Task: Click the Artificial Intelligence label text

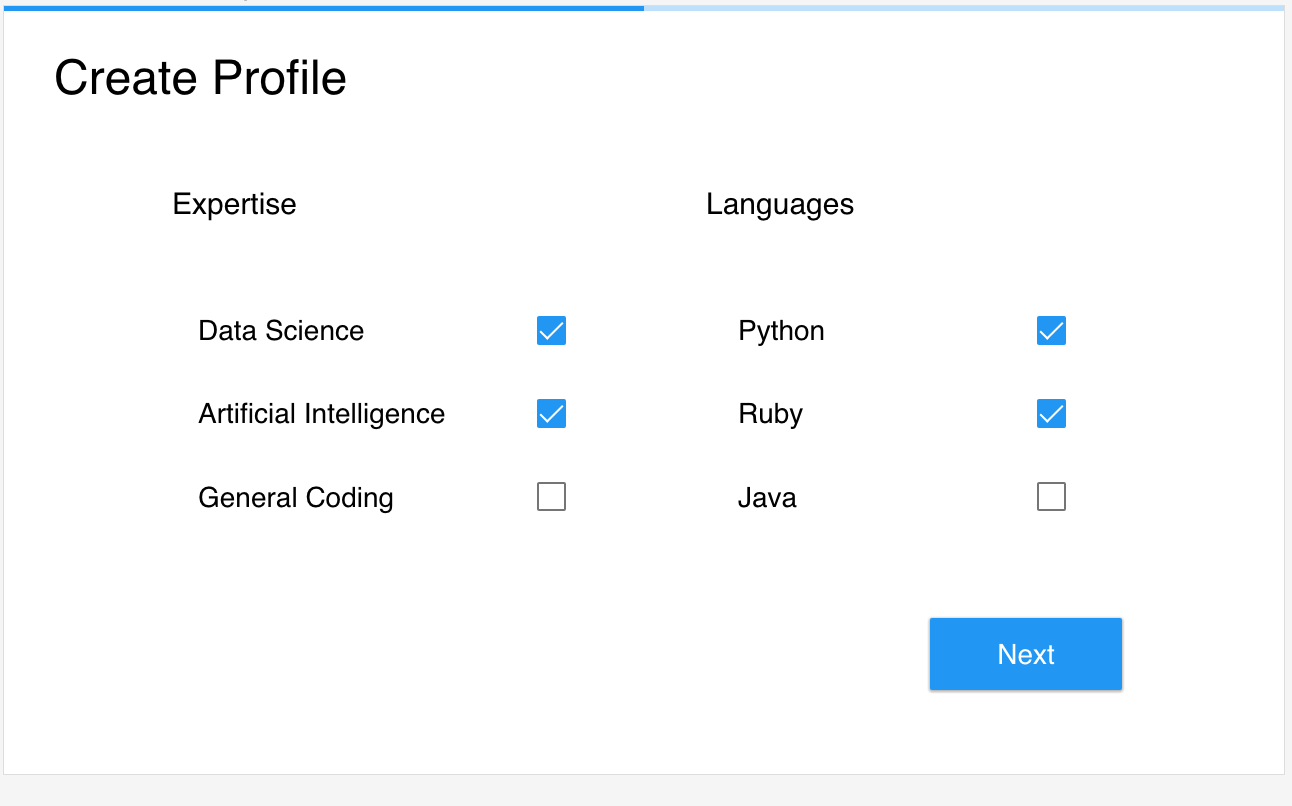Action: point(321,414)
